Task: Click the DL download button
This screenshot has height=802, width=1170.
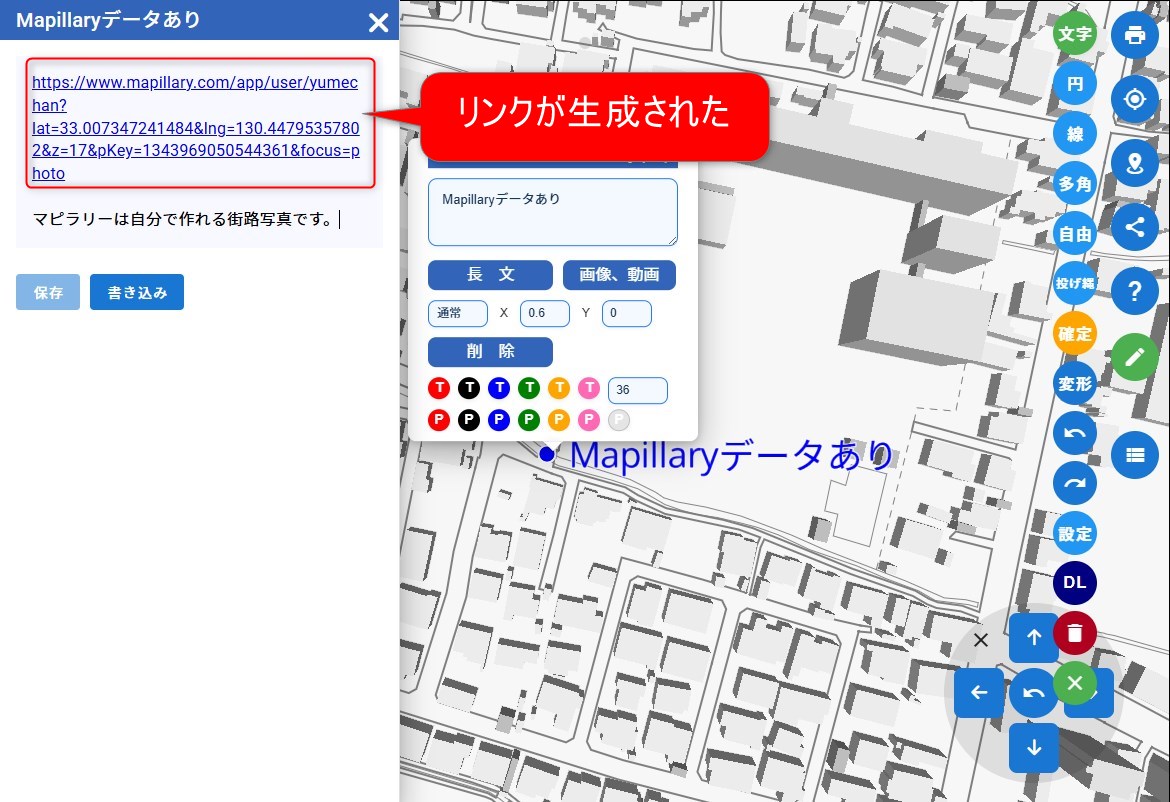Action: [x=1075, y=583]
